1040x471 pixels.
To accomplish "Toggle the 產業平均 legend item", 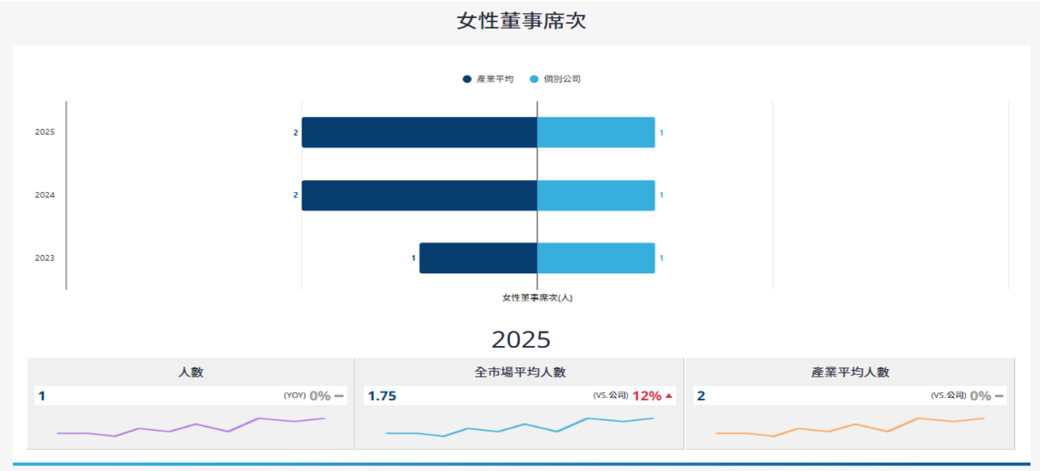I will click(488, 79).
